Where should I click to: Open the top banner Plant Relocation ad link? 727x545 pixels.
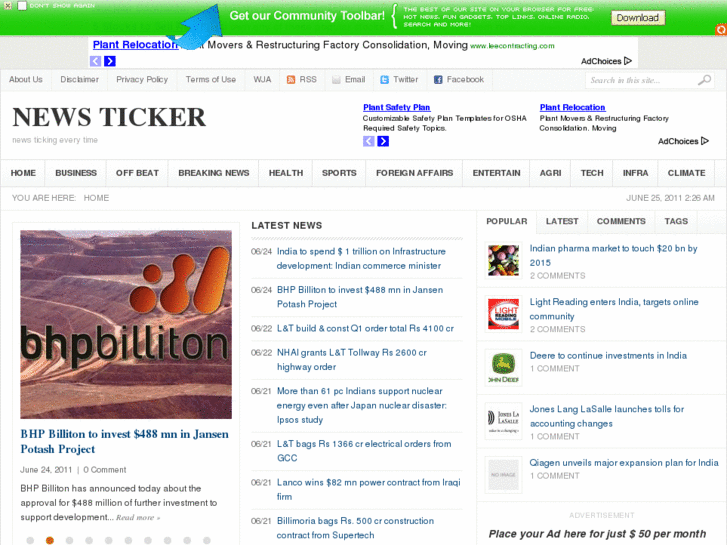[x=135, y=45]
